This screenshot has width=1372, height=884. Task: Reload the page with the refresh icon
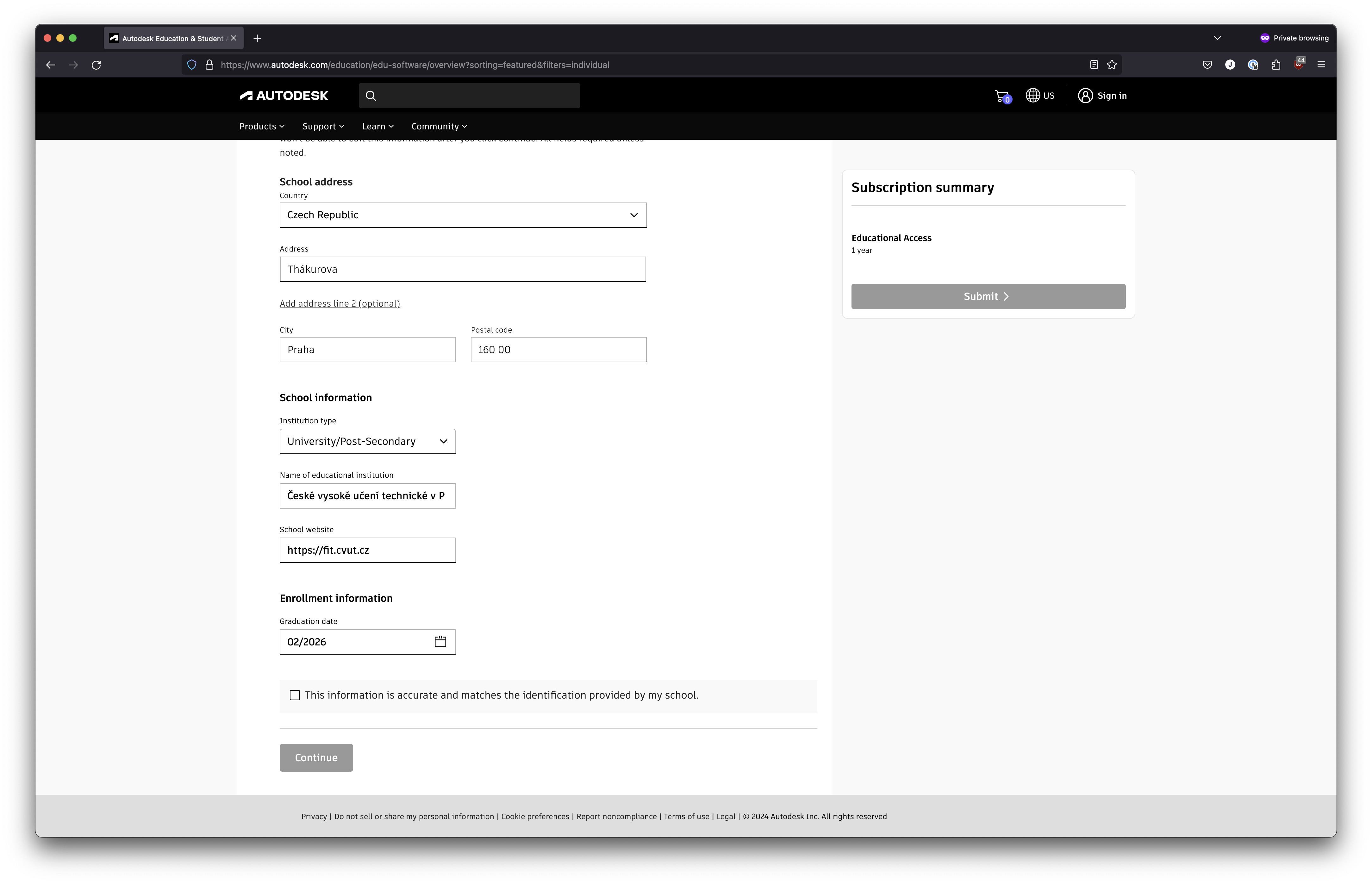click(x=97, y=65)
